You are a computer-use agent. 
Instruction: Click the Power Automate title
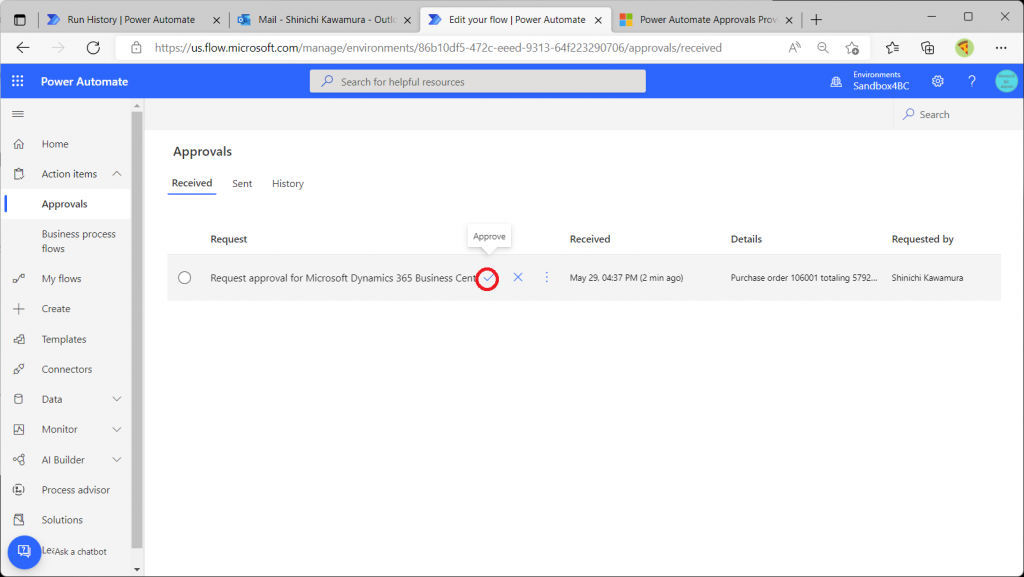click(x=84, y=82)
